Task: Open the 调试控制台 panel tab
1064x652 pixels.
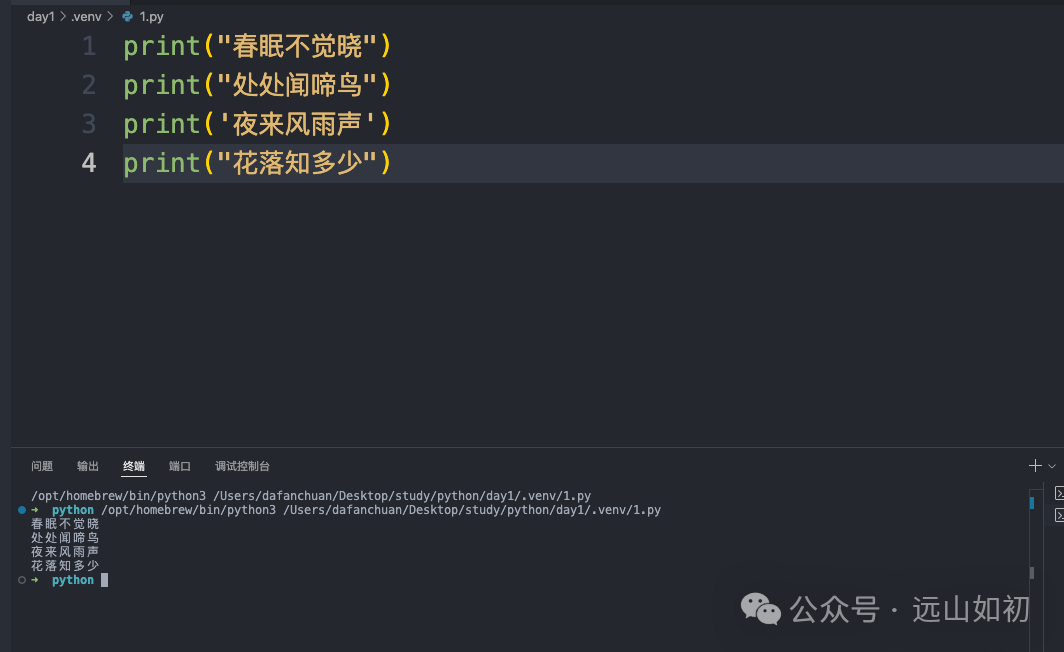Action: click(242, 466)
